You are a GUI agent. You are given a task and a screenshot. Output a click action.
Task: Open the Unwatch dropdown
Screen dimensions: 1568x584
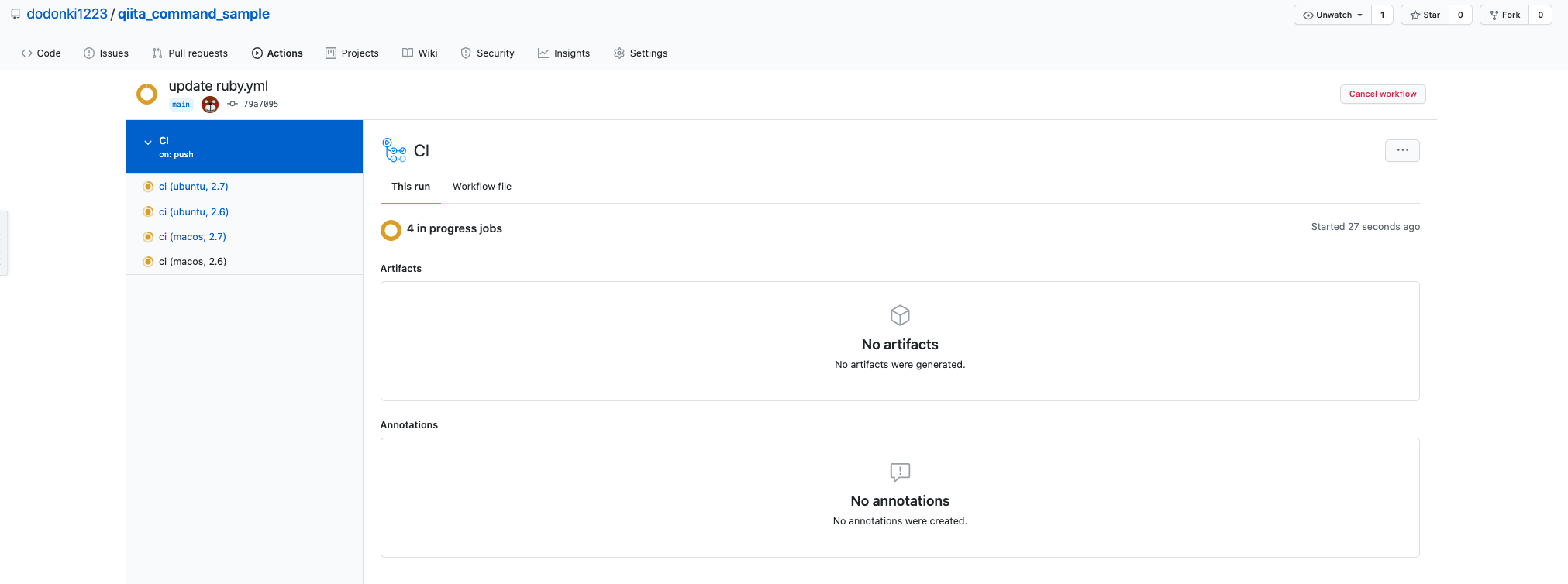point(1332,15)
